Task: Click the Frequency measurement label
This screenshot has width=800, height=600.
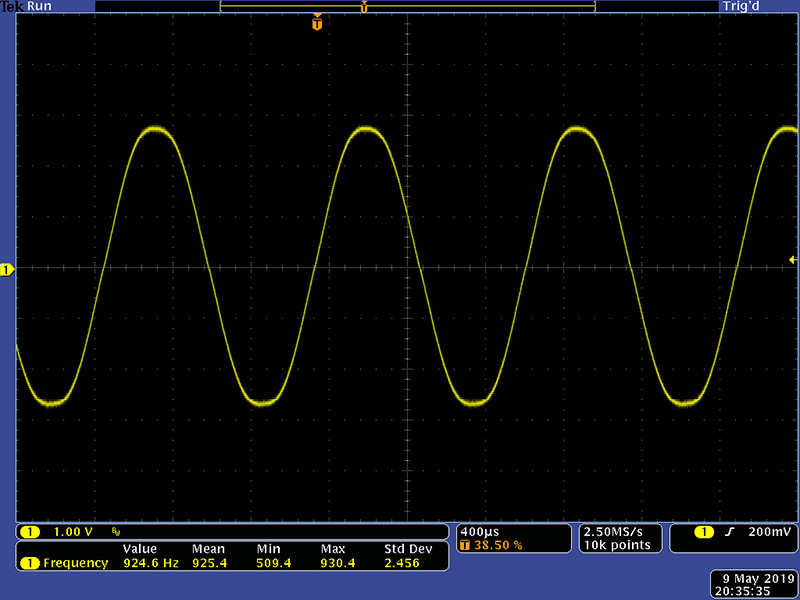Action: tap(75, 563)
